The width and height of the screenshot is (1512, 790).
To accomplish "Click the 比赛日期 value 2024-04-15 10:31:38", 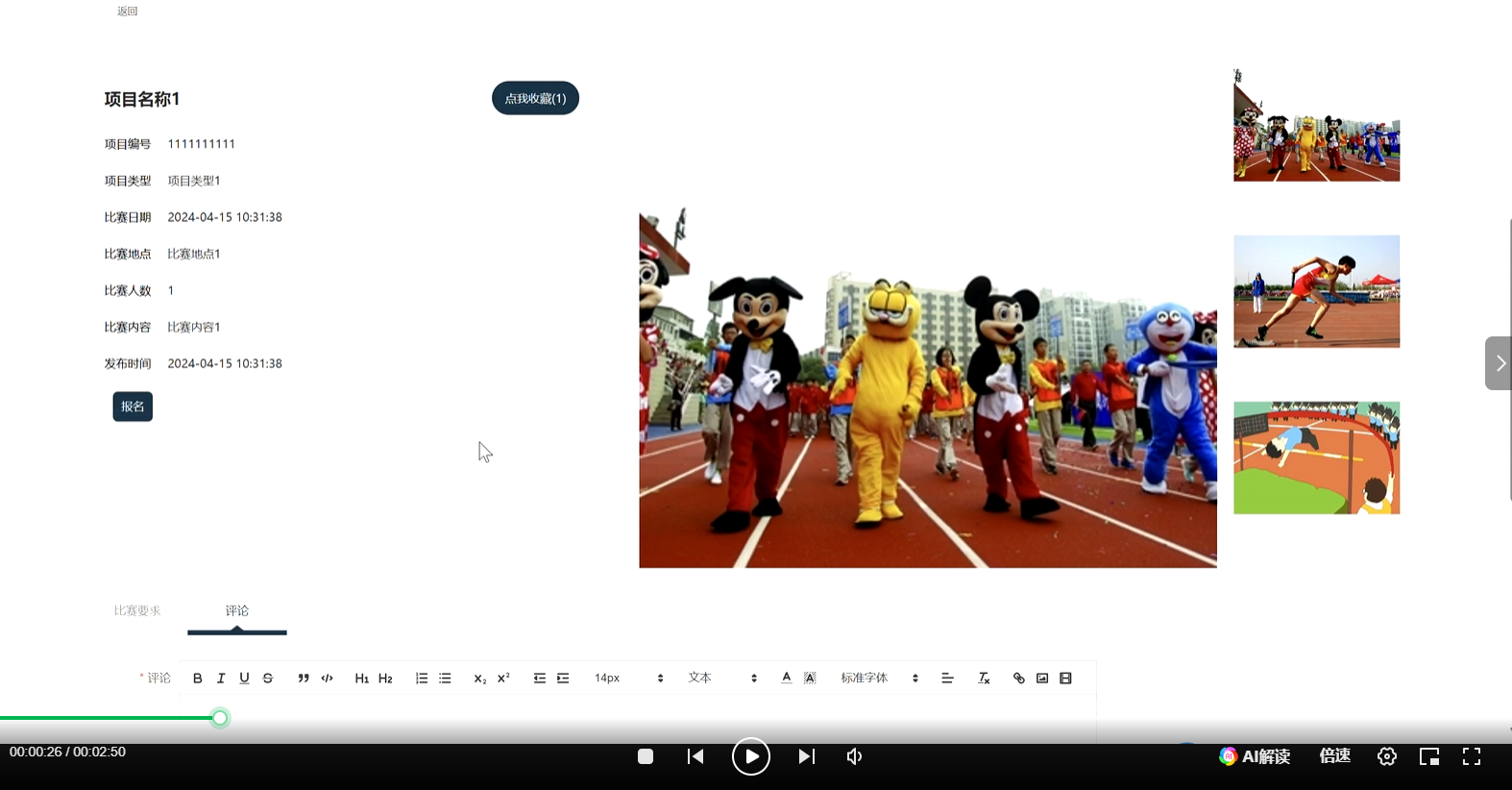I will pos(225,217).
